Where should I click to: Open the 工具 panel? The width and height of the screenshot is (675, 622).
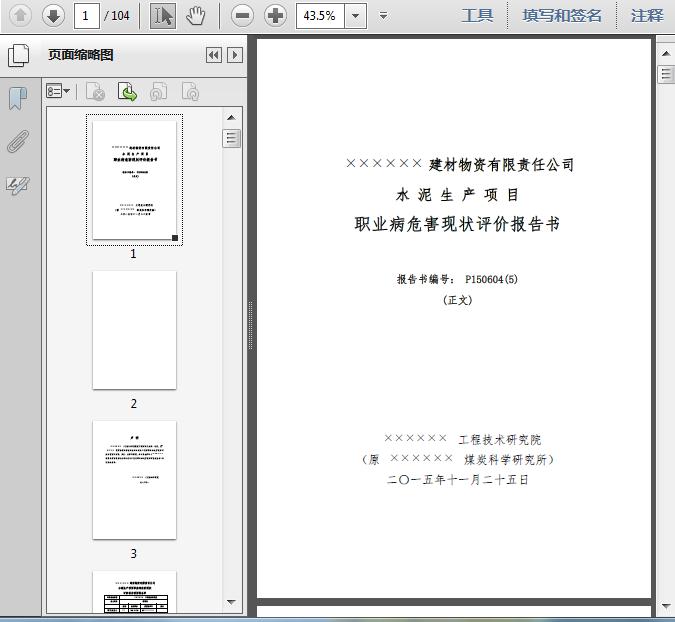point(477,16)
